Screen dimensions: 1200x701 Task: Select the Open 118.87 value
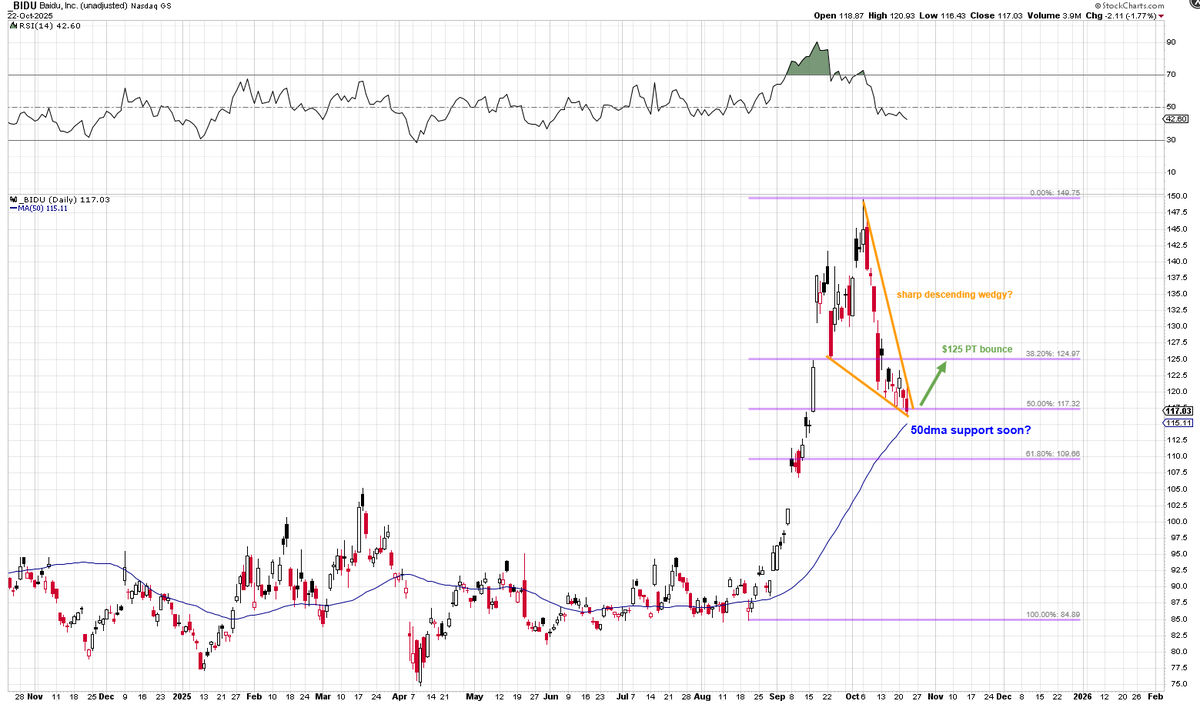[x=838, y=16]
